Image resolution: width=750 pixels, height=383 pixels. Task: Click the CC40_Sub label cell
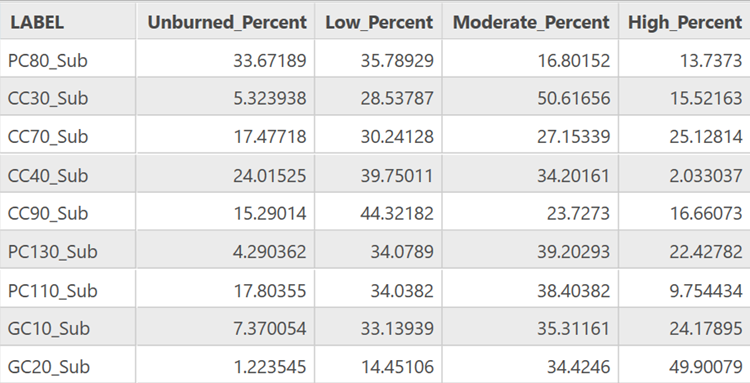tap(68, 175)
